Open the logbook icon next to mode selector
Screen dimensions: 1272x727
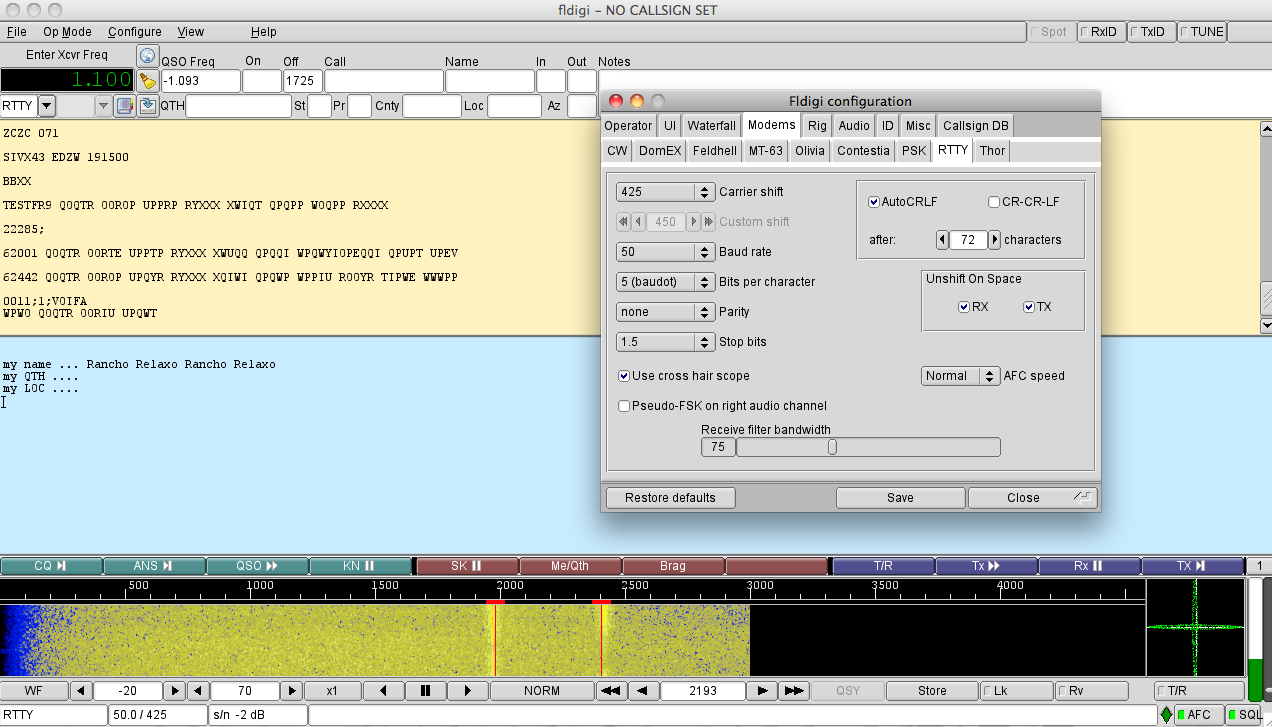coord(125,106)
